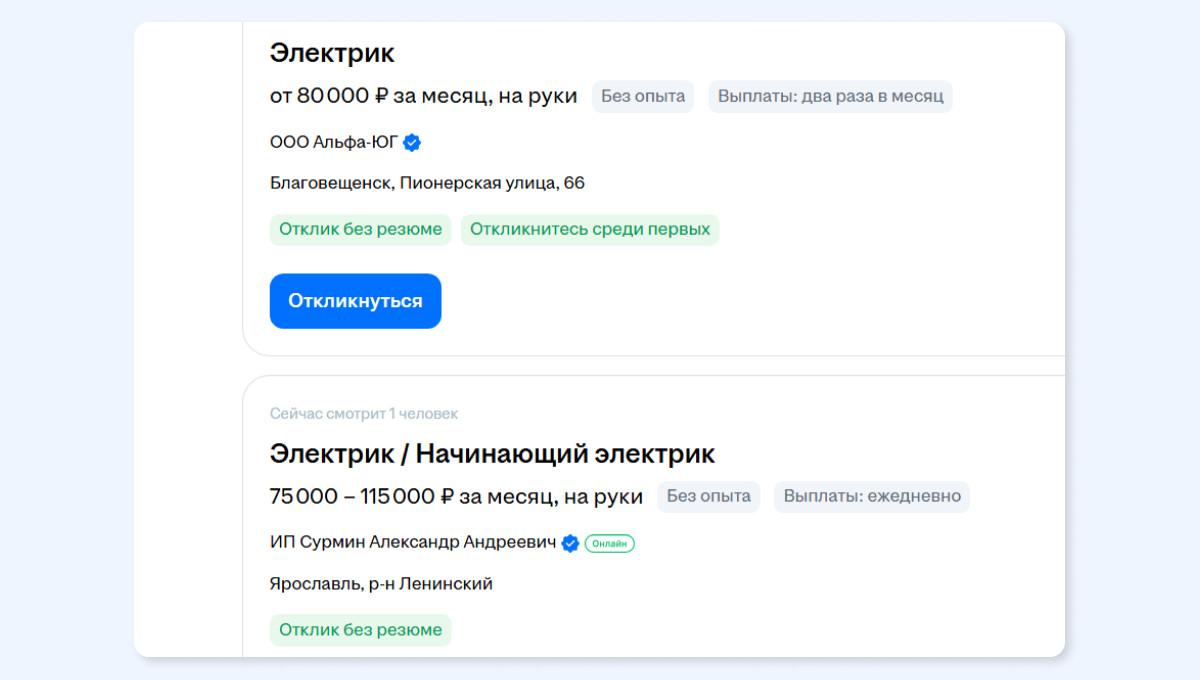Open the Электрик vacancy title
The width and height of the screenshot is (1200, 680).
[x=332, y=53]
